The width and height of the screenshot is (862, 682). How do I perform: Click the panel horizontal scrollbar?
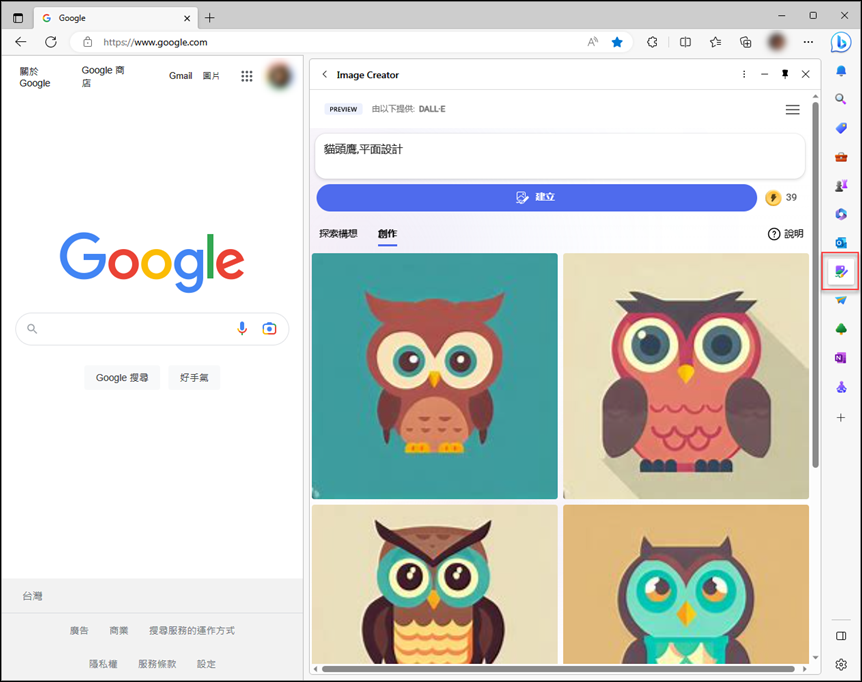pos(558,669)
